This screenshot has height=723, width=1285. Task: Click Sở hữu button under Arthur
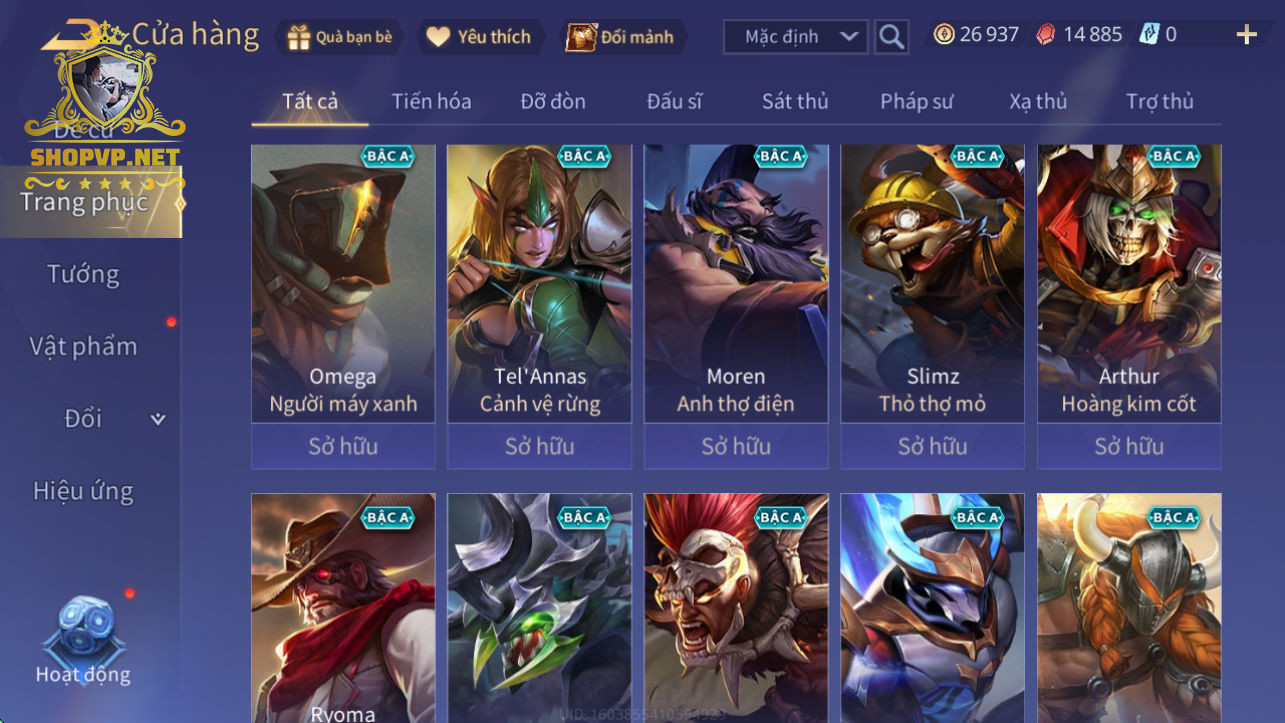coord(1129,446)
